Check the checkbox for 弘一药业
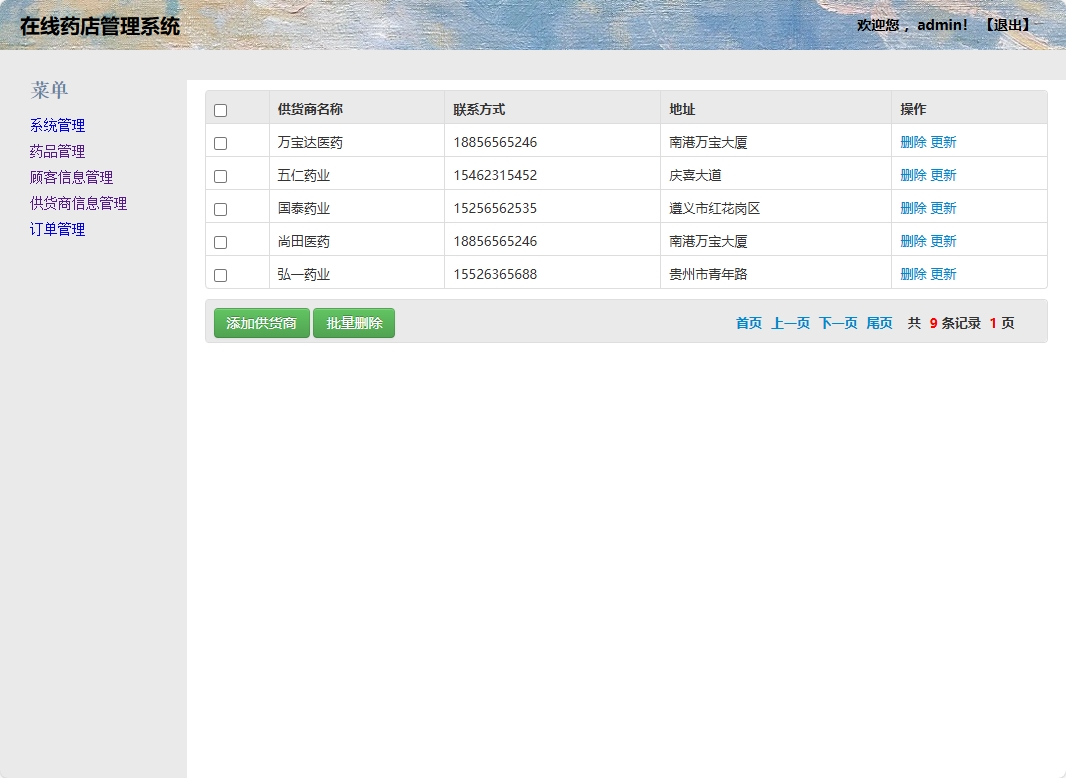 click(220, 274)
